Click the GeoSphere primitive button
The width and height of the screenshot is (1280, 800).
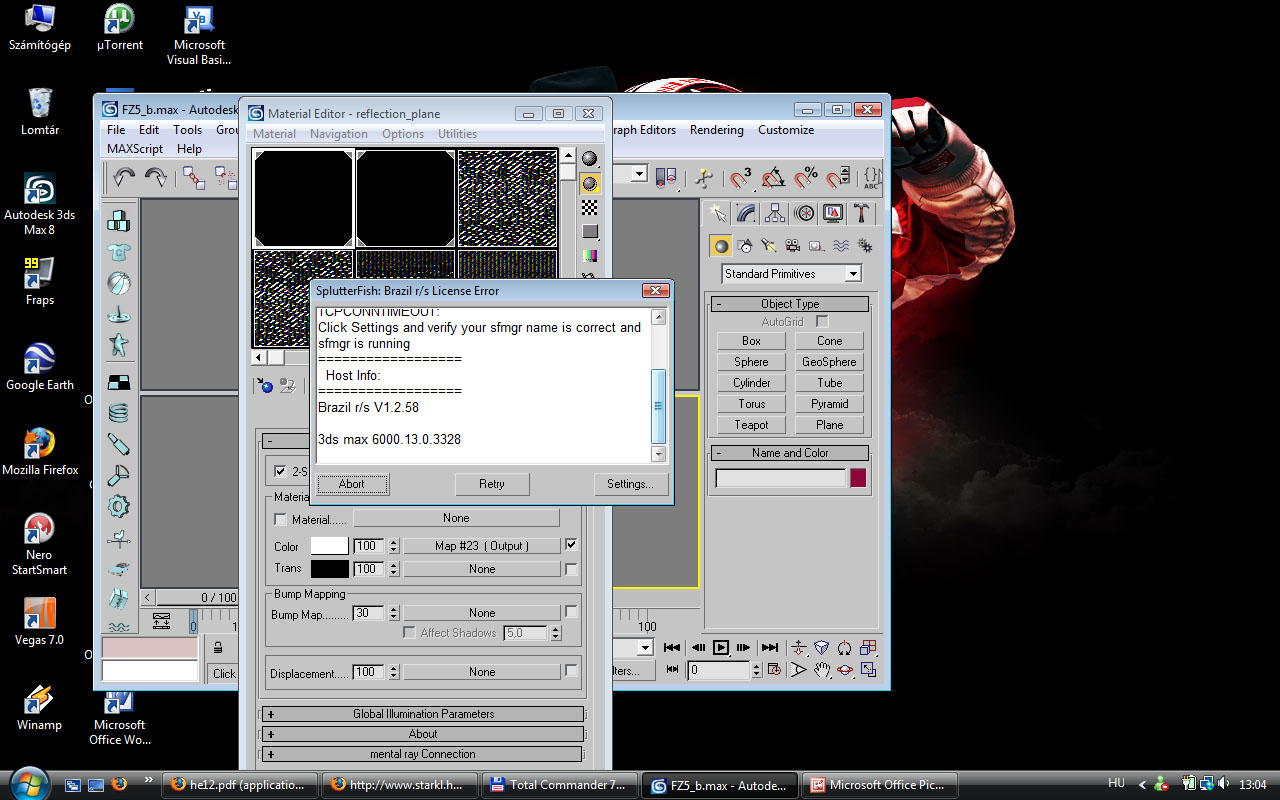tap(830, 362)
